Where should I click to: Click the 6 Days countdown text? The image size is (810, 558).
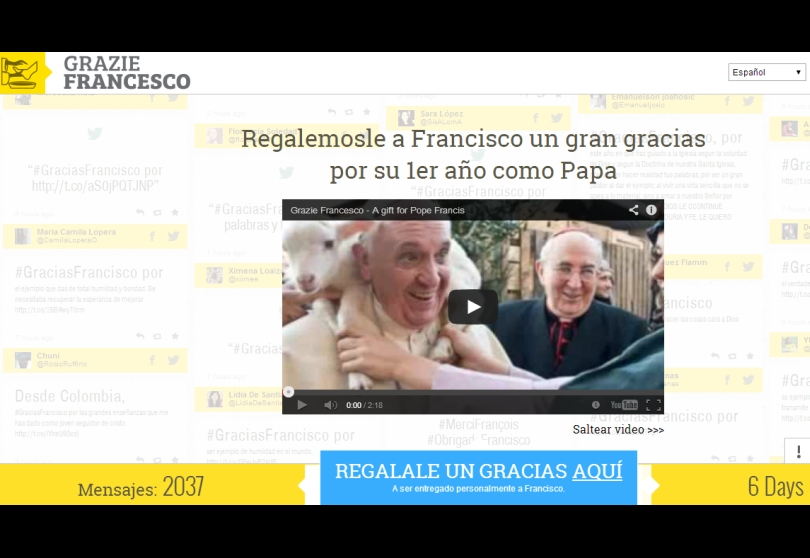click(x=775, y=486)
